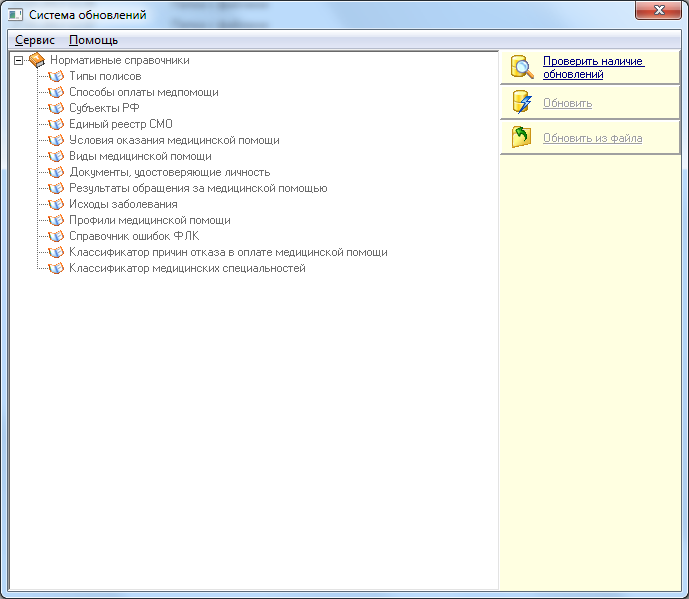This screenshot has height=599, width=689.
Task: Click the book icon beside Исходы заболевания
Action: click(x=56, y=204)
